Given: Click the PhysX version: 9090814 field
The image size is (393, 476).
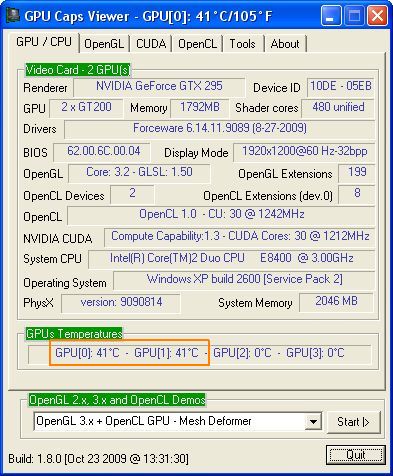Looking at the screenshot, I should (121, 303).
